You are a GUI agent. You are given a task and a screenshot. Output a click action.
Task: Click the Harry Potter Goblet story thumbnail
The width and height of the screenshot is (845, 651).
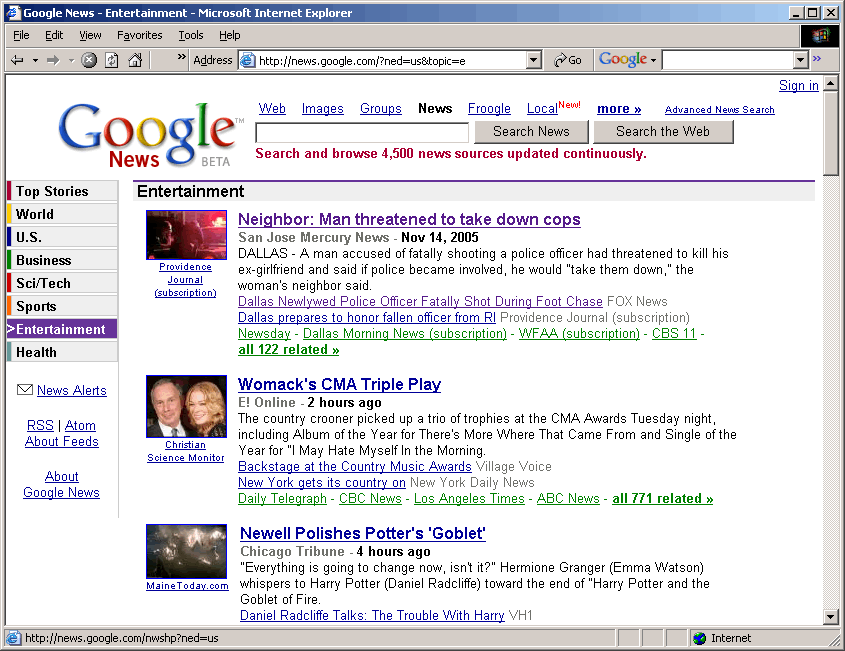(186, 551)
